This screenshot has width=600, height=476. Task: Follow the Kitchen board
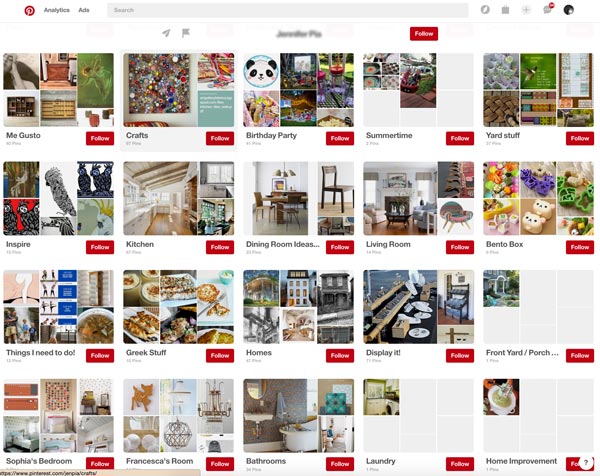point(220,247)
